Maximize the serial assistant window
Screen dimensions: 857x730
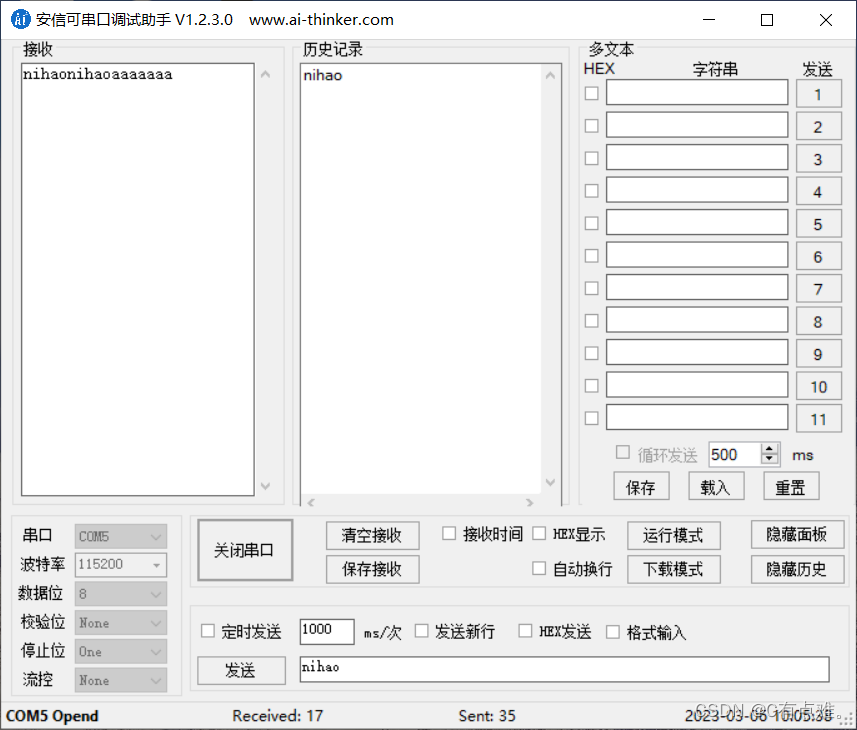pos(767,20)
